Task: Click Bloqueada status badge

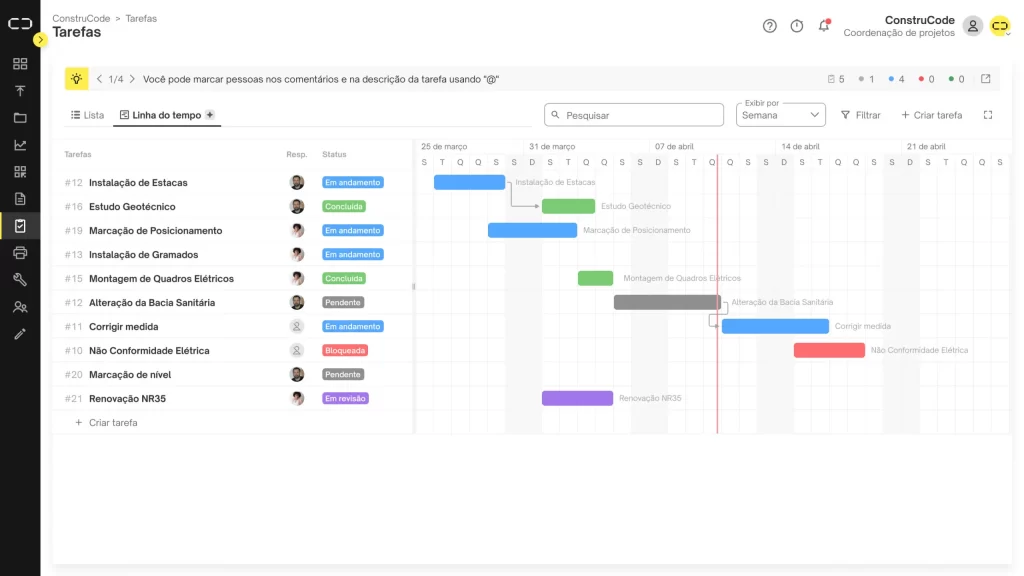Action: pos(345,351)
